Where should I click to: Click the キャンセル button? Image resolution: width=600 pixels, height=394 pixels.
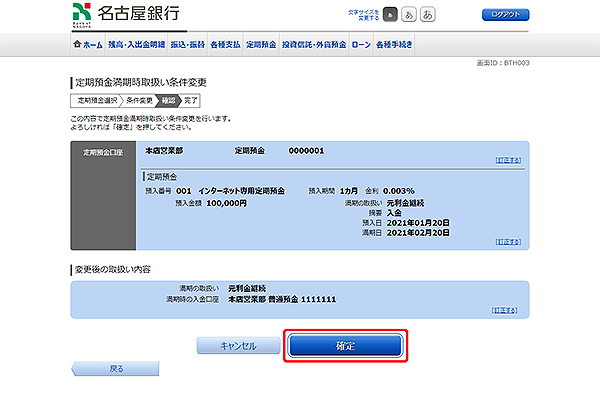[x=238, y=346]
